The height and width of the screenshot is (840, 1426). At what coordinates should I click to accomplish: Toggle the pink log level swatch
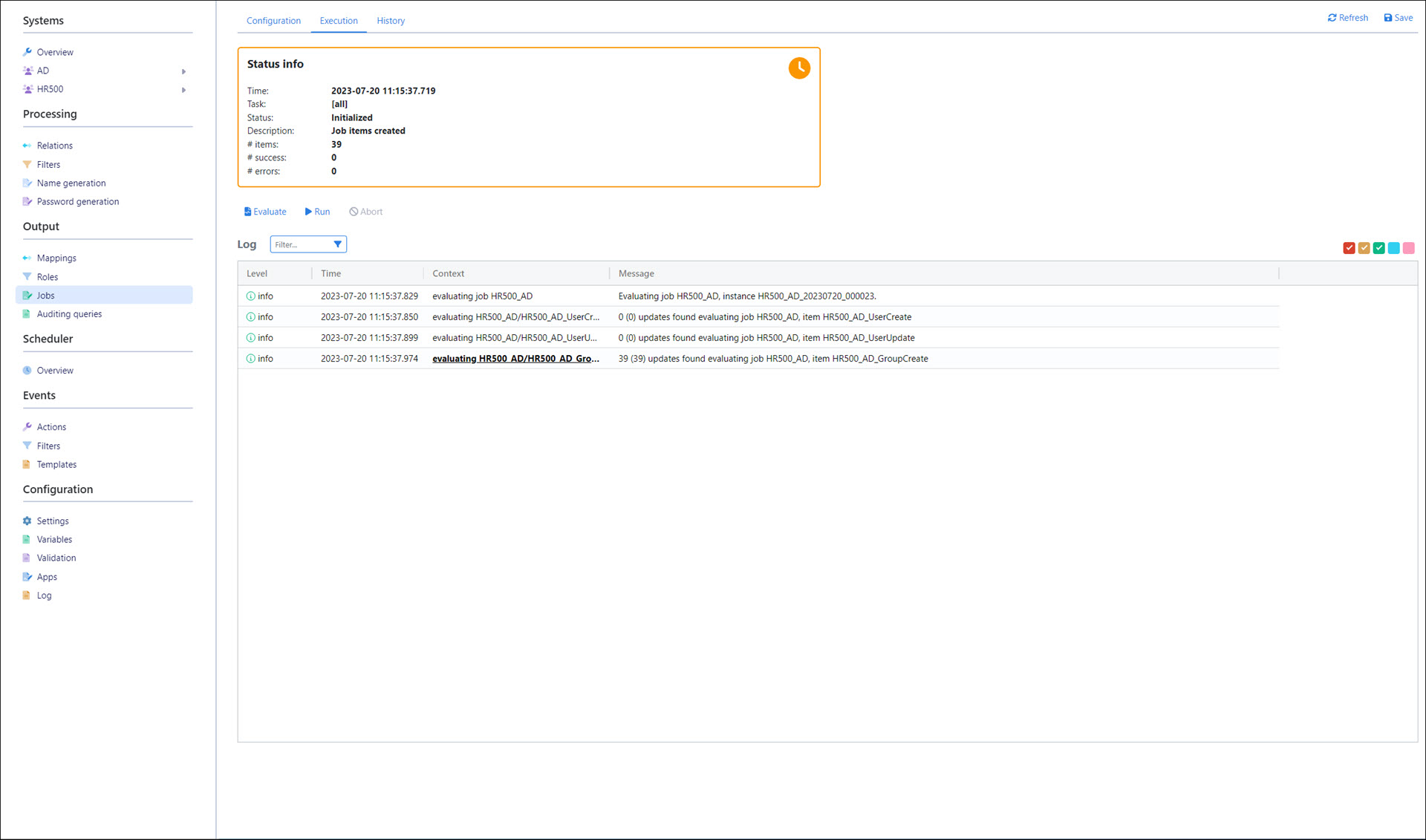(1408, 248)
